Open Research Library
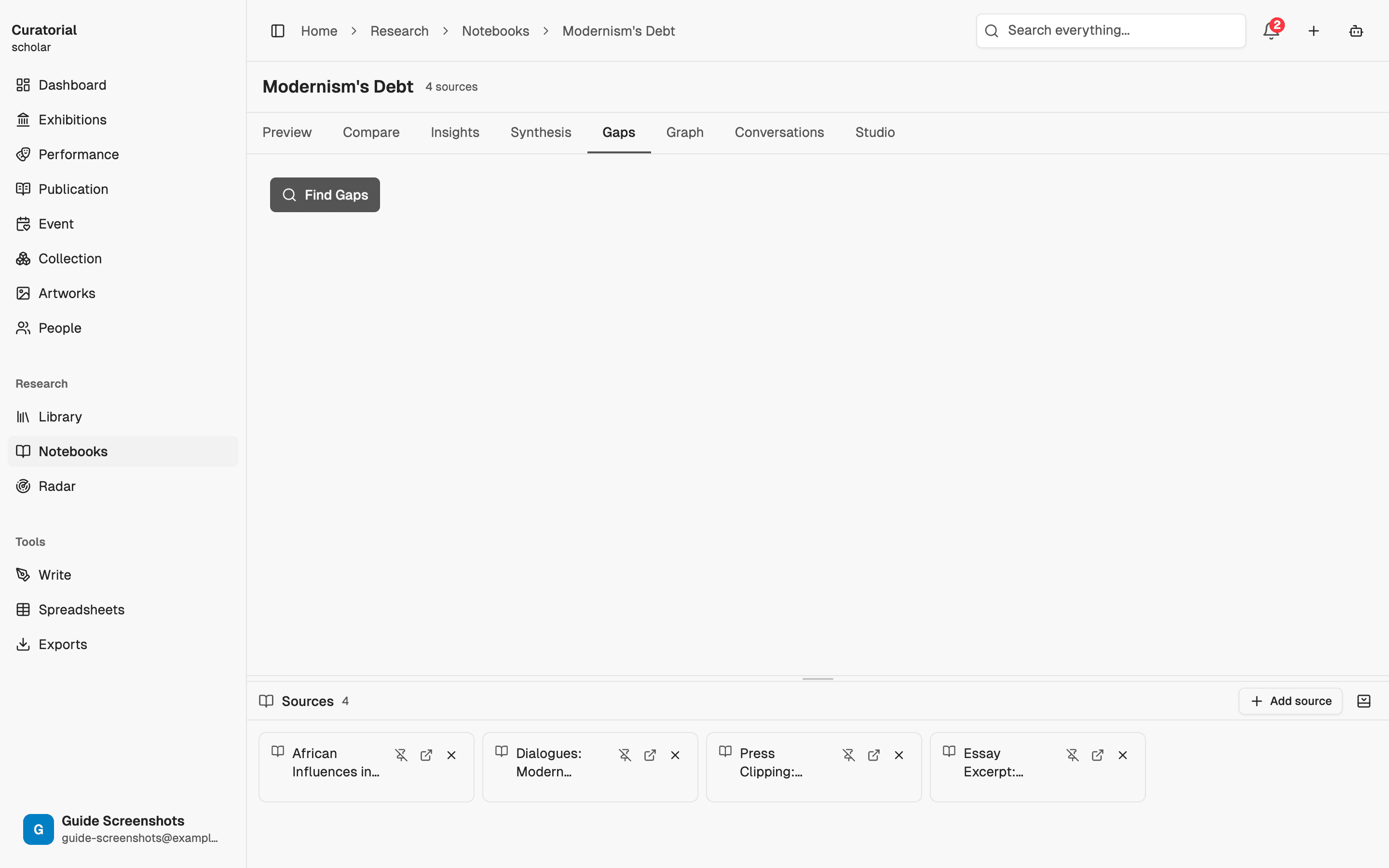 (123, 417)
